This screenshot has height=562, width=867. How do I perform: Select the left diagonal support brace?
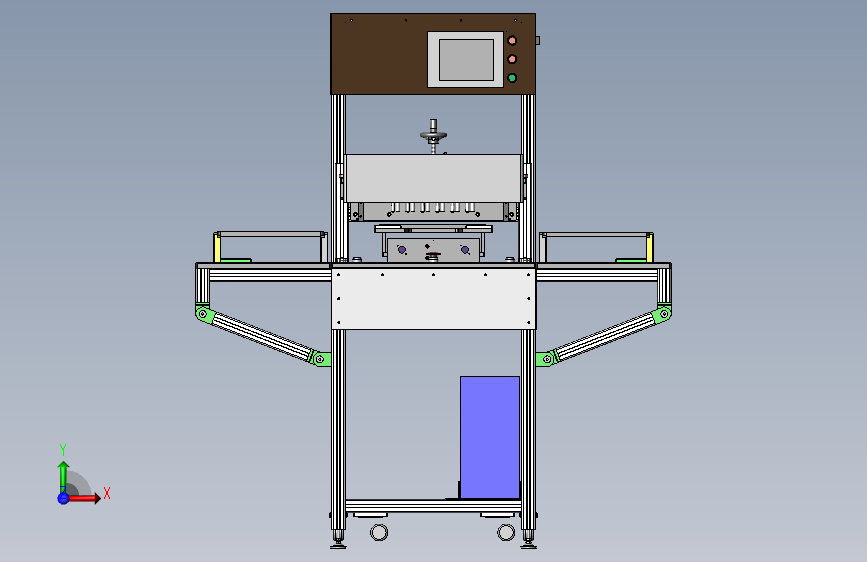click(262, 336)
